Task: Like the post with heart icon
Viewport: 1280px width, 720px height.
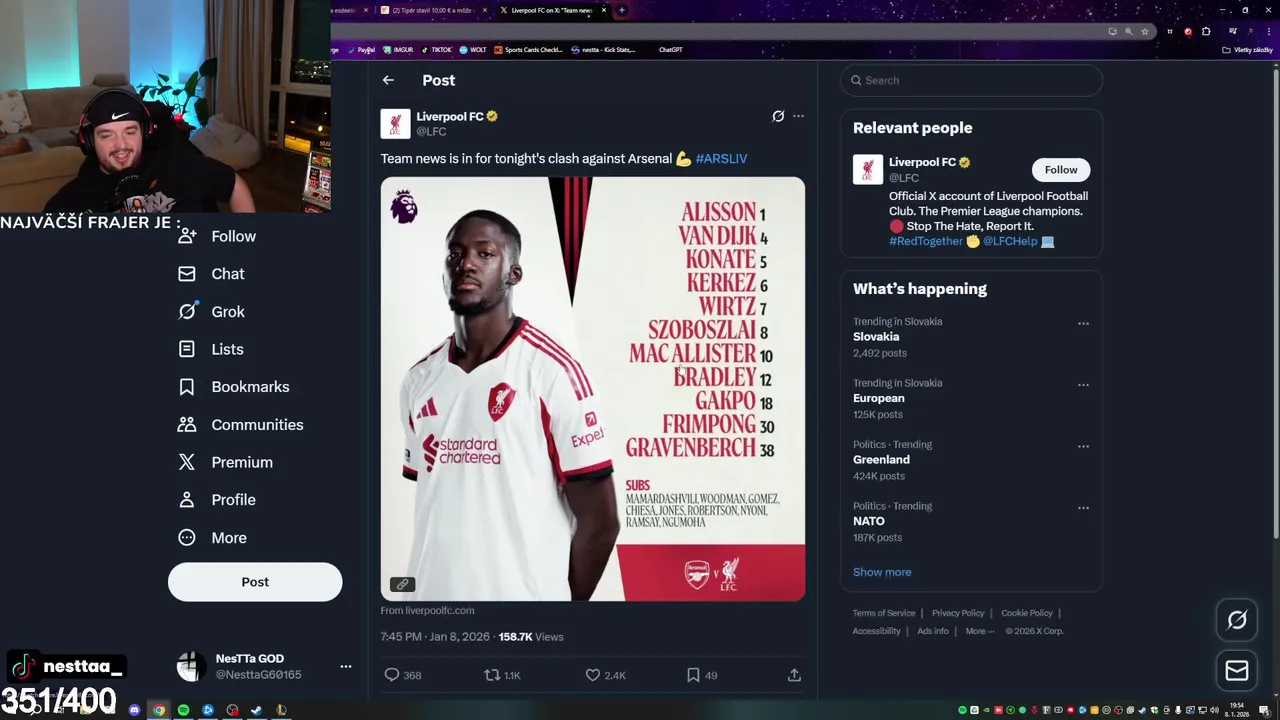Action: click(x=593, y=675)
